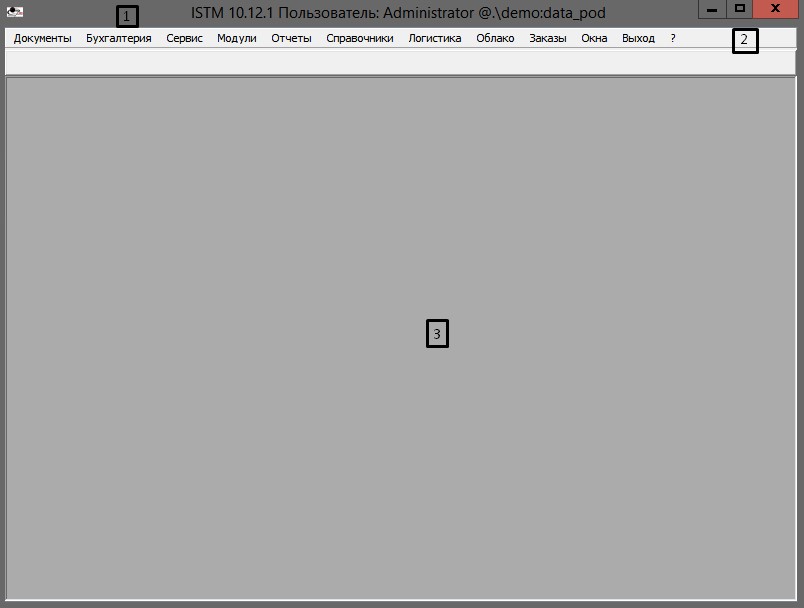
Task: Choose Выход in the menu bar
Action: pyautogui.click(x=638, y=38)
